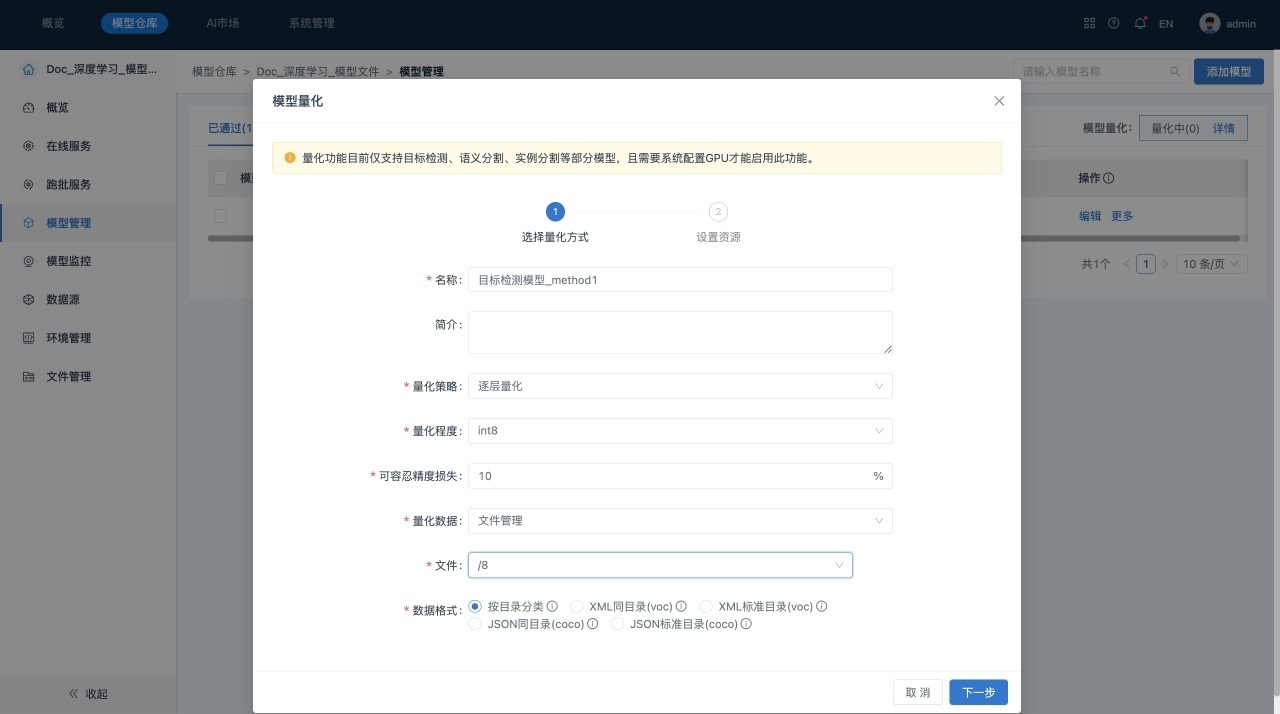Screen dimensions: 1280x714
Task: Click the notification bell icon
Action: tap(1140, 23)
